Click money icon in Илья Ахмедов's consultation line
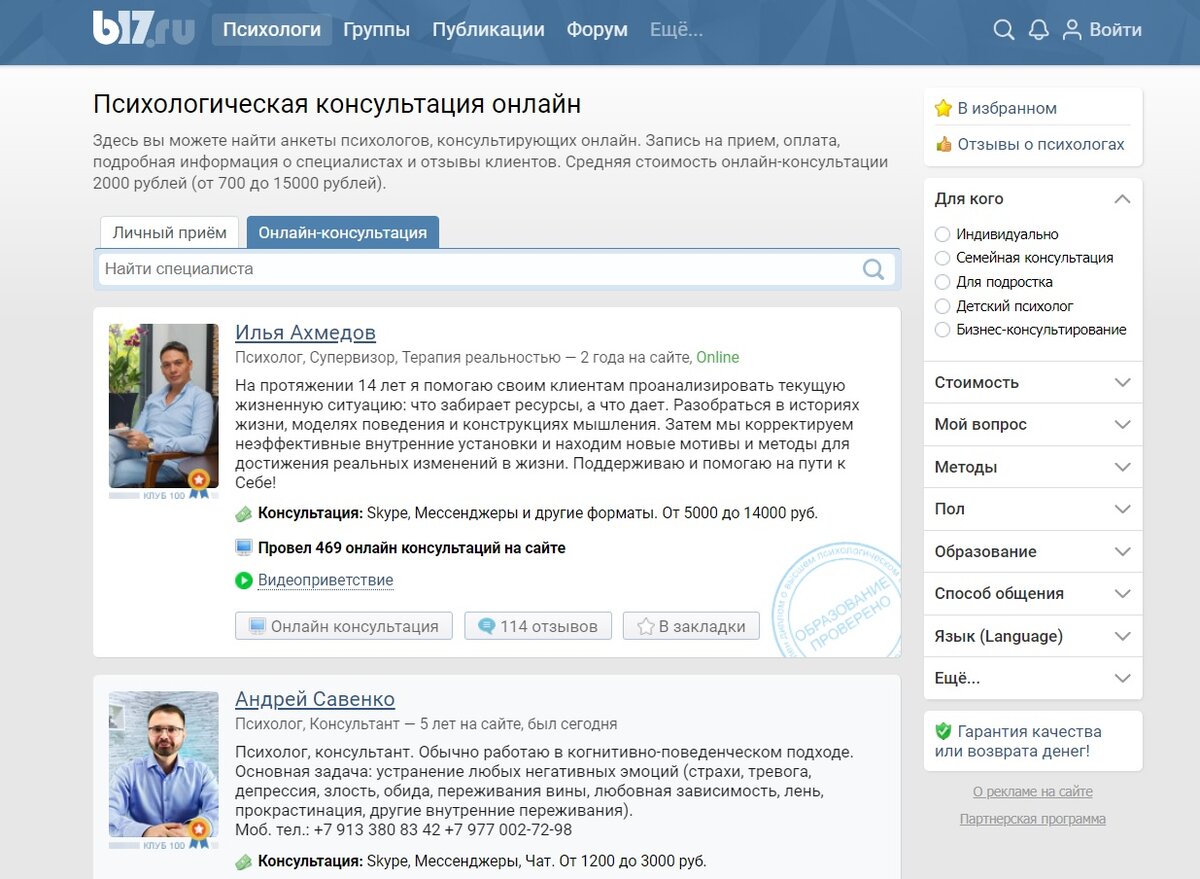The image size is (1200, 879). point(243,513)
